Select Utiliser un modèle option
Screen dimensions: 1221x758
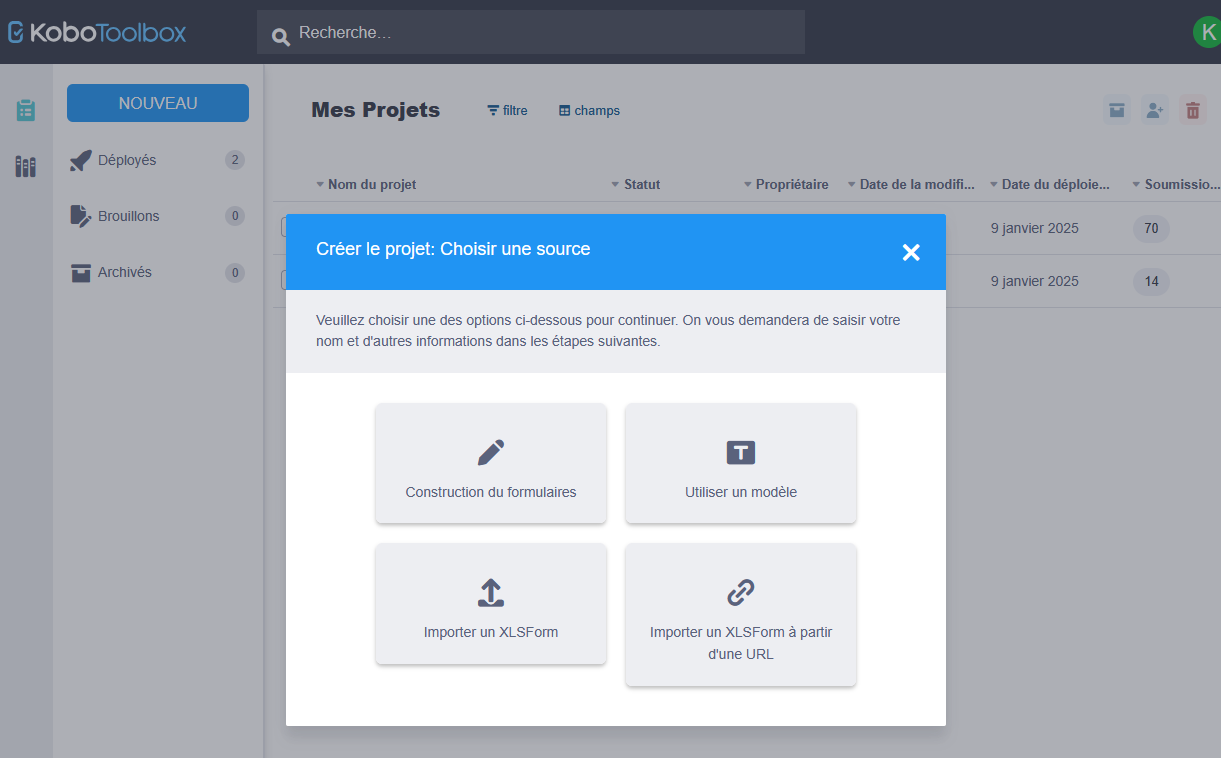click(740, 463)
